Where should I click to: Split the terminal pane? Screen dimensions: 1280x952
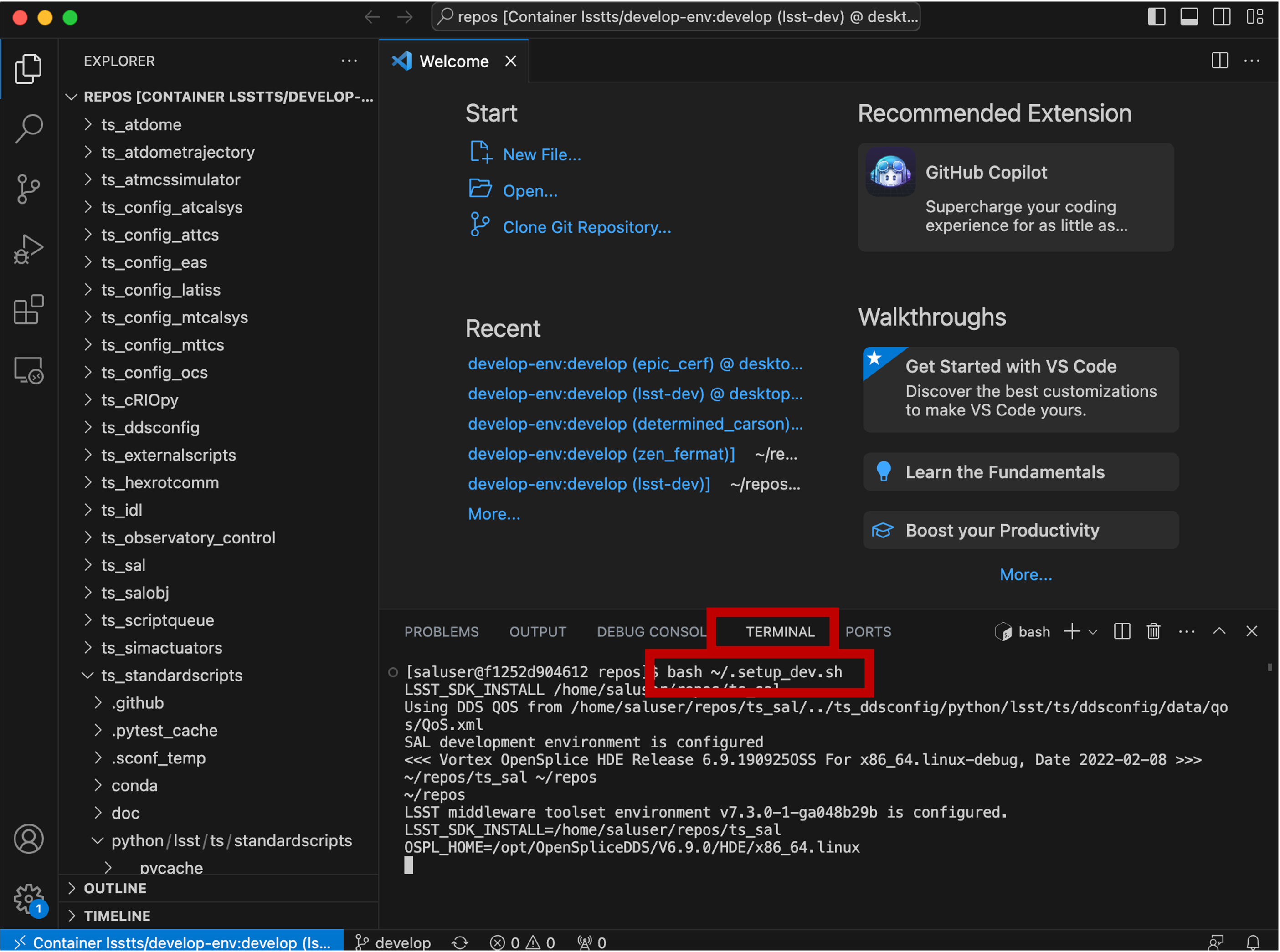1122,632
